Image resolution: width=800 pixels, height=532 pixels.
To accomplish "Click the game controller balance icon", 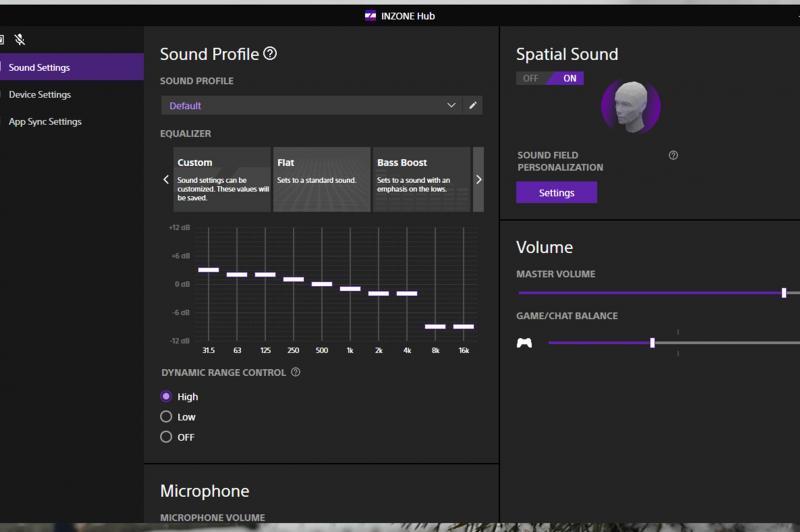I will coord(524,343).
